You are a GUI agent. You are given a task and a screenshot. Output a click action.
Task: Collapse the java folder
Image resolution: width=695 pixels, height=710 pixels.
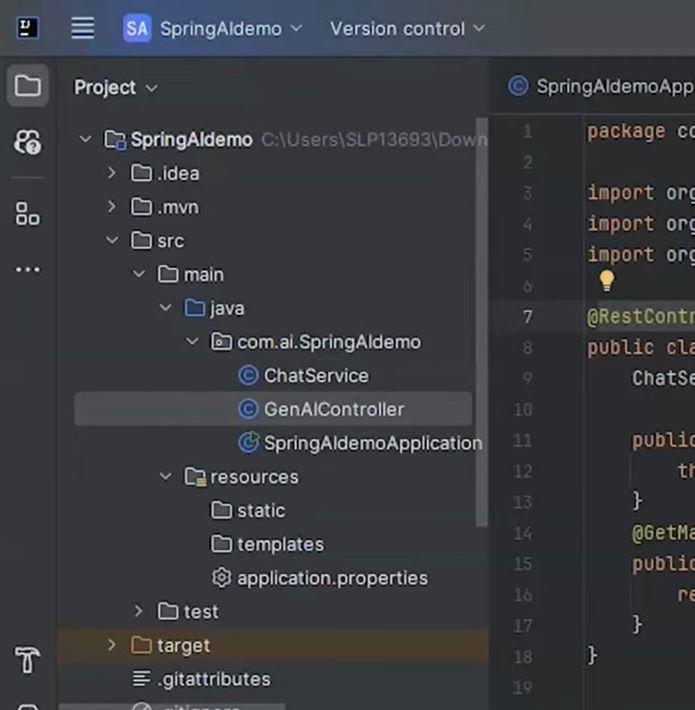click(x=165, y=308)
